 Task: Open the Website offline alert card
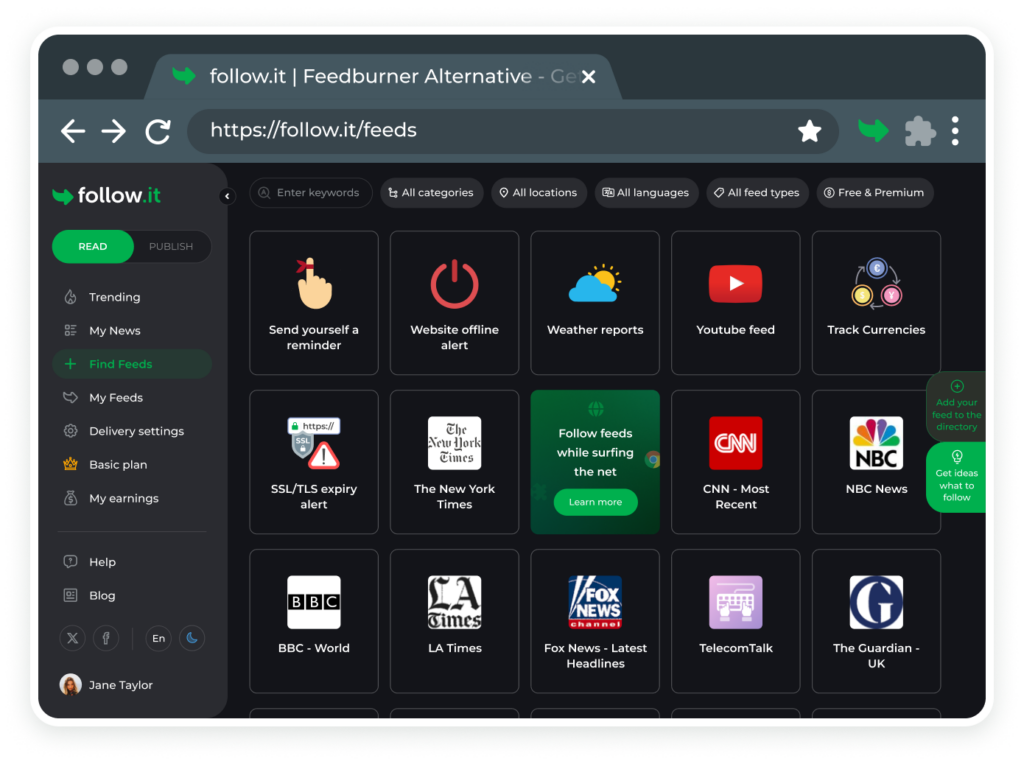455,303
